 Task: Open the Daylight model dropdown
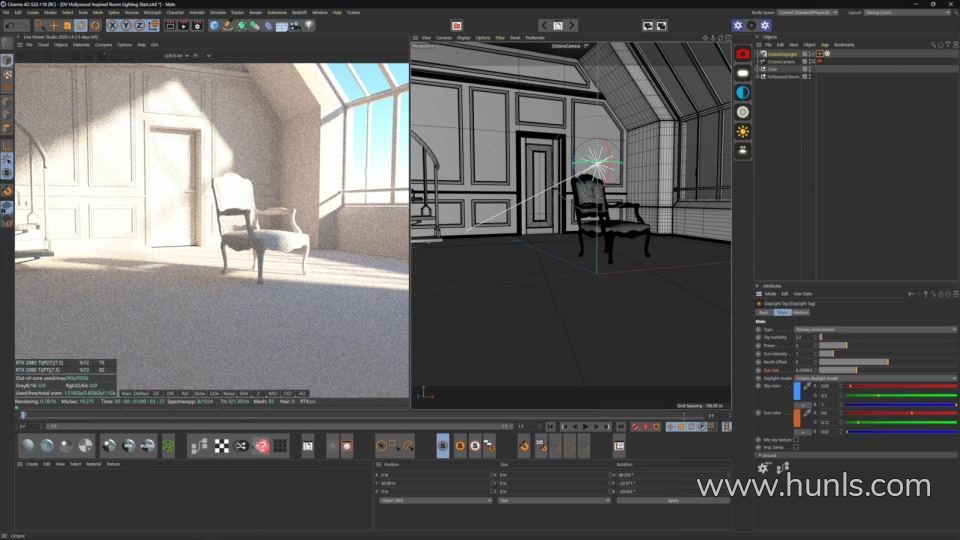875,378
